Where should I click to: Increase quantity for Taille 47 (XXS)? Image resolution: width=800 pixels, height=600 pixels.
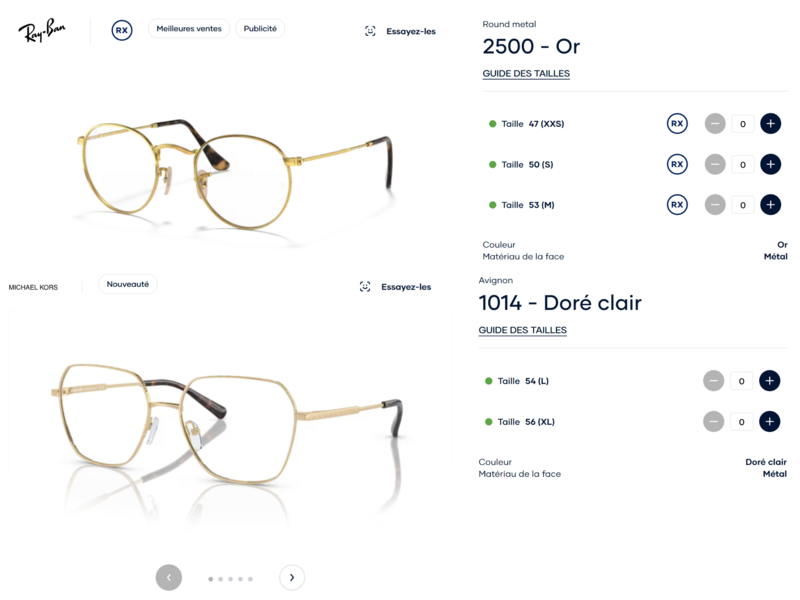coord(770,123)
